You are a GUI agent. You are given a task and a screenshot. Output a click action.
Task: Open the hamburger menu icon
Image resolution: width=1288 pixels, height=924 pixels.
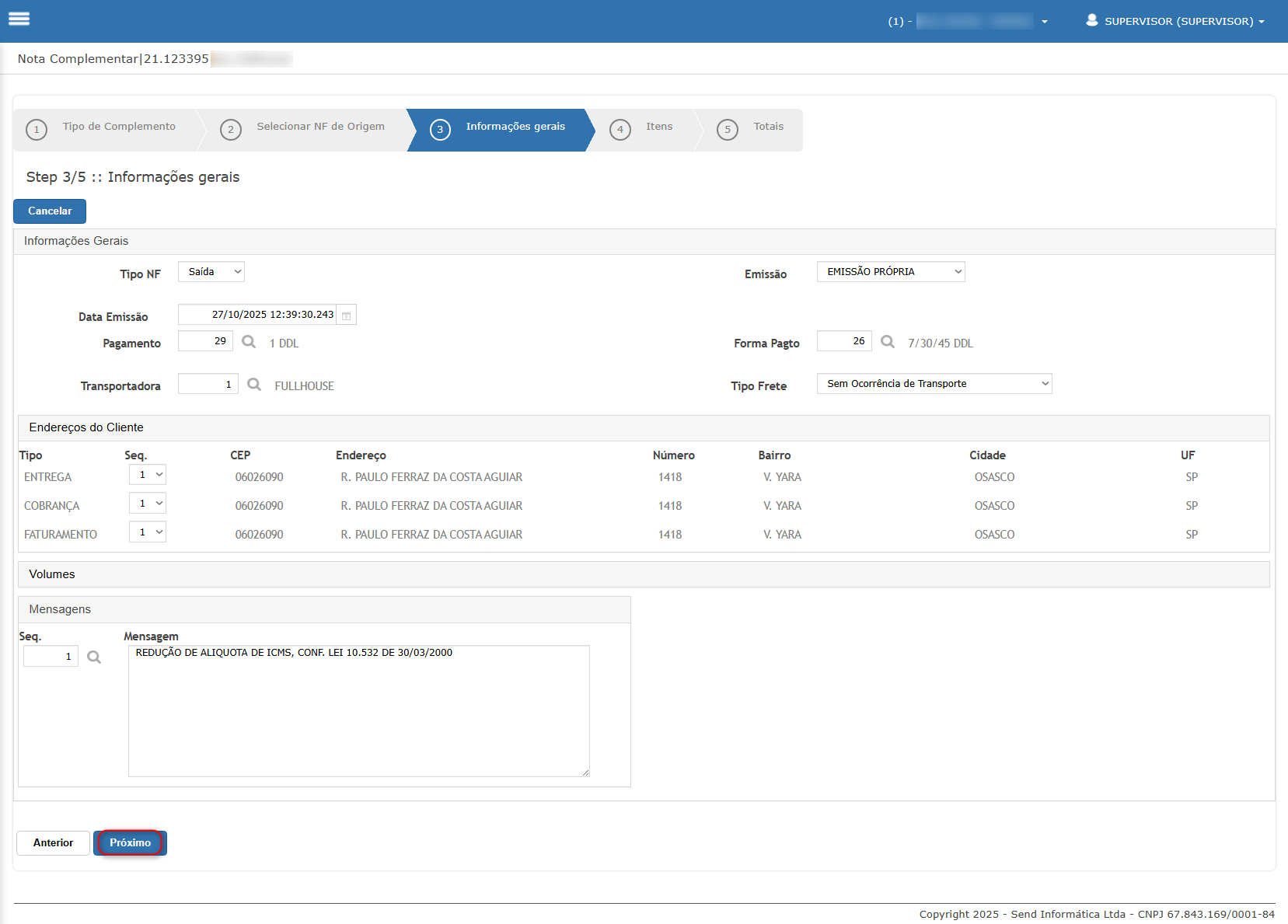click(x=19, y=19)
